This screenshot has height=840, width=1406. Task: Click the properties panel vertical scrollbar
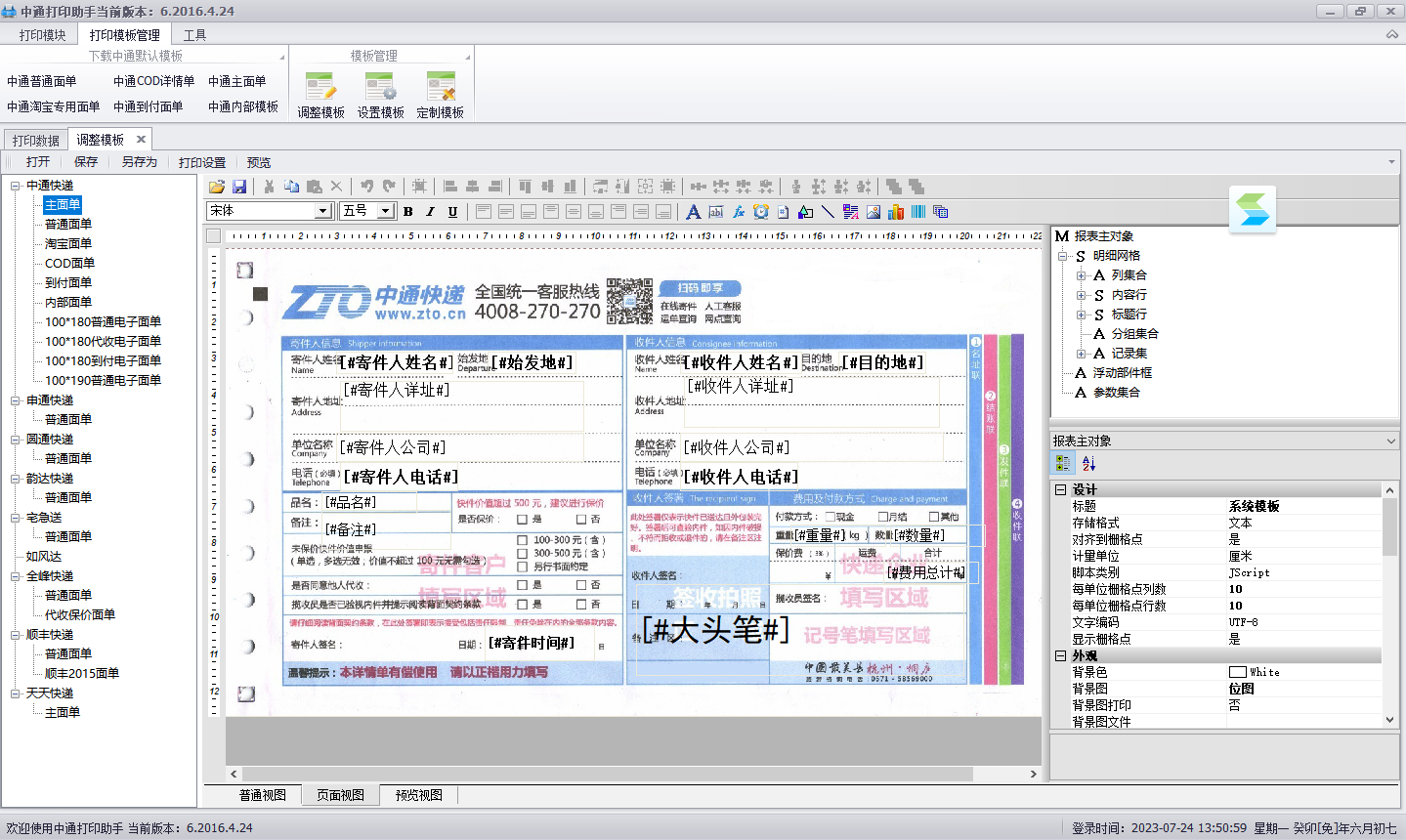1389,605
